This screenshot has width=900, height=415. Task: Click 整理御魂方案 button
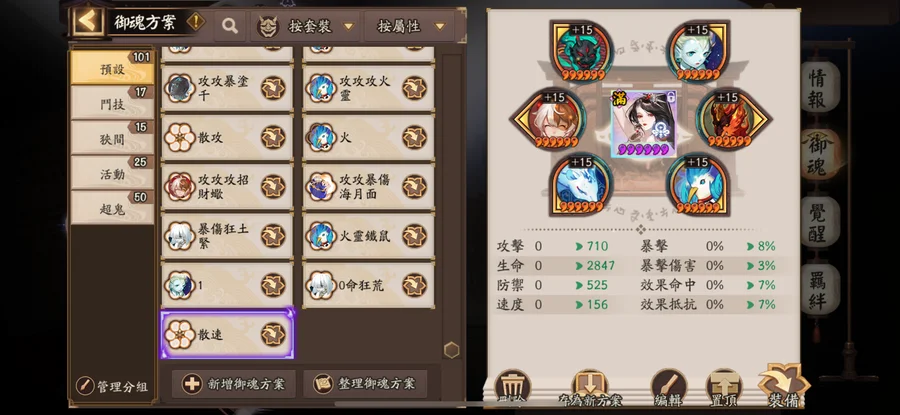tap(365, 384)
